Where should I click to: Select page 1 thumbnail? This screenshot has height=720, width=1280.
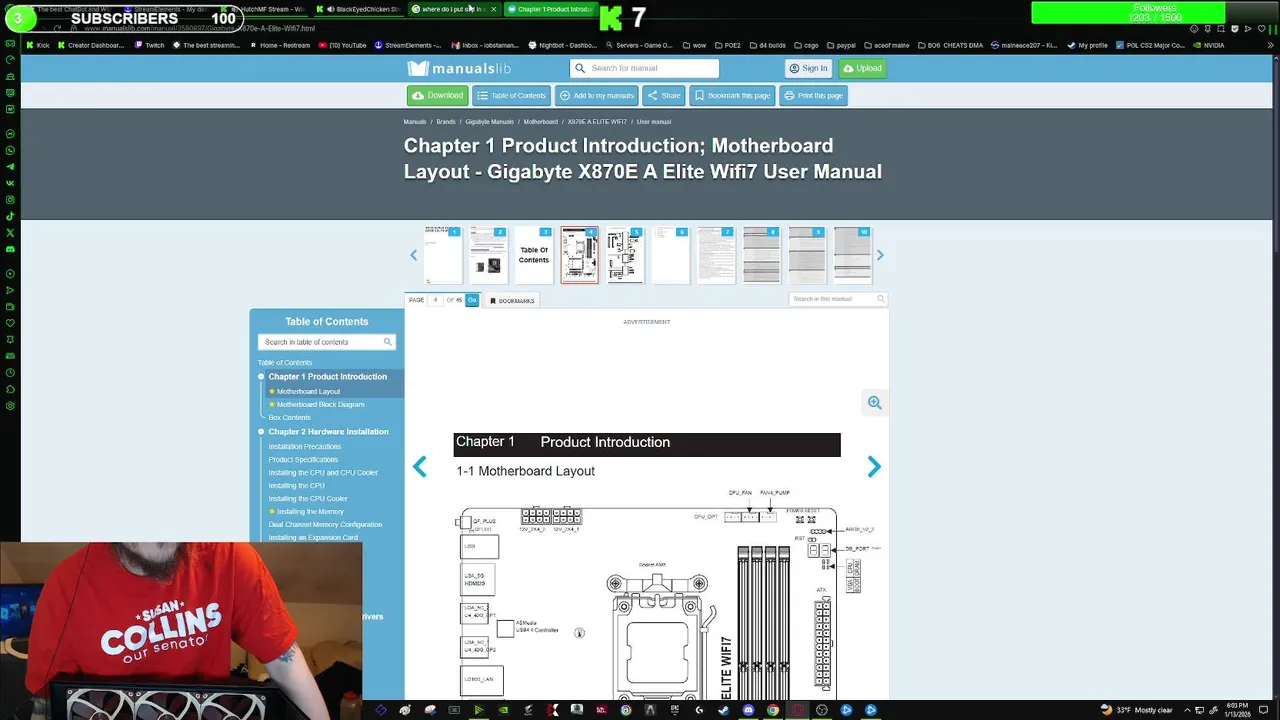click(442, 255)
